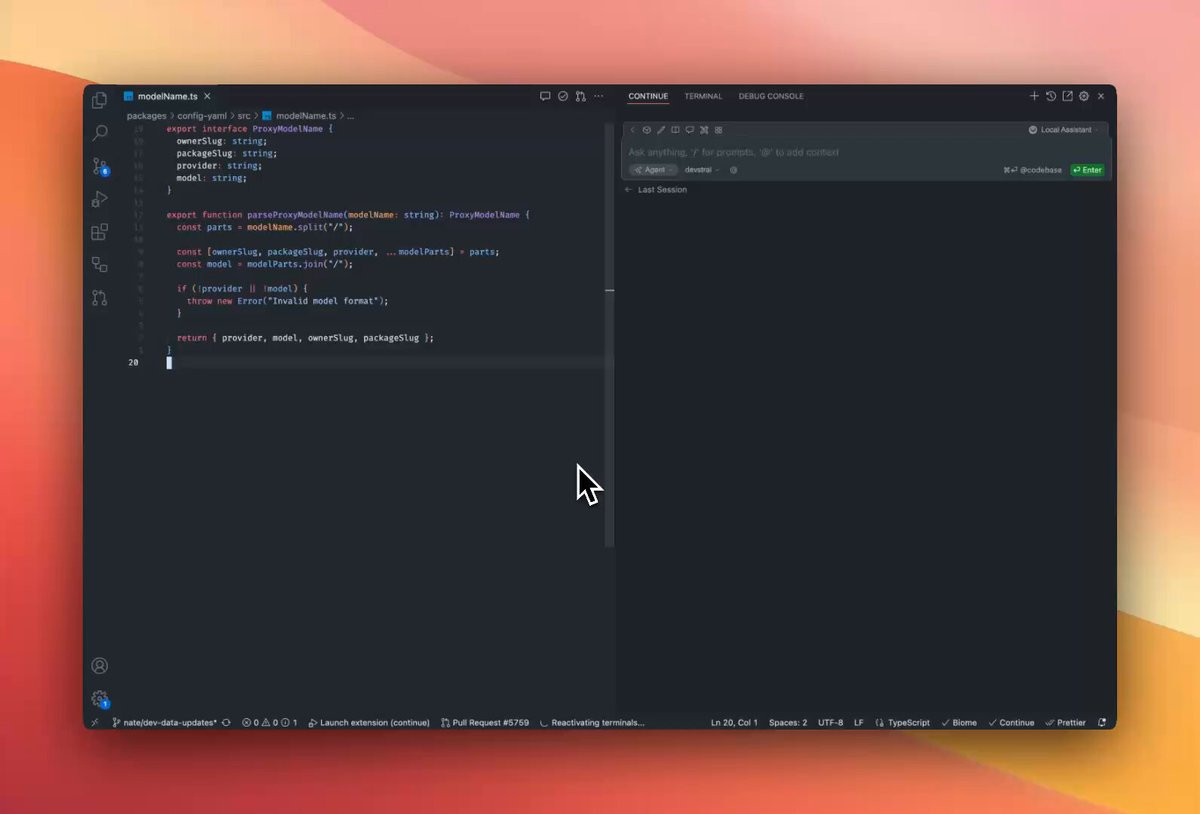Start a new Continue session with plus icon
Viewport: 1200px width, 814px height.
click(1034, 96)
